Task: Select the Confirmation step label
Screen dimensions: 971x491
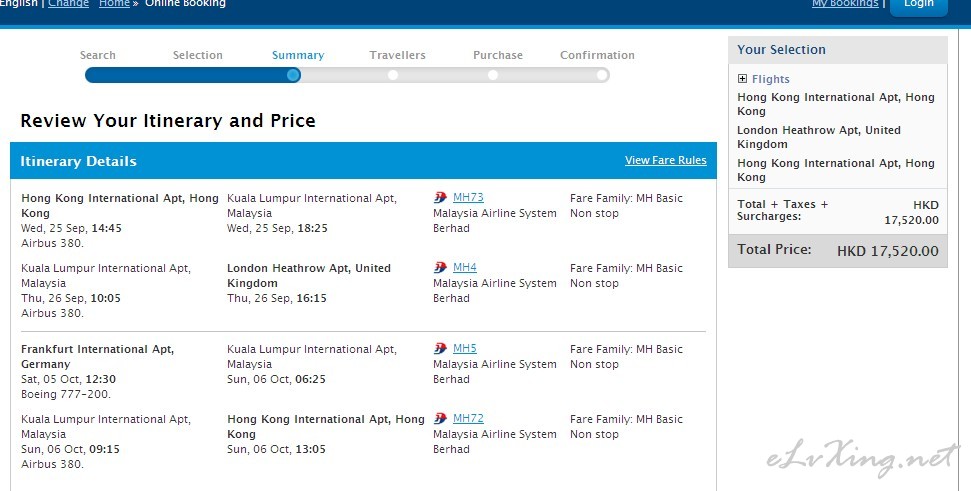Action: coord(598,55)
